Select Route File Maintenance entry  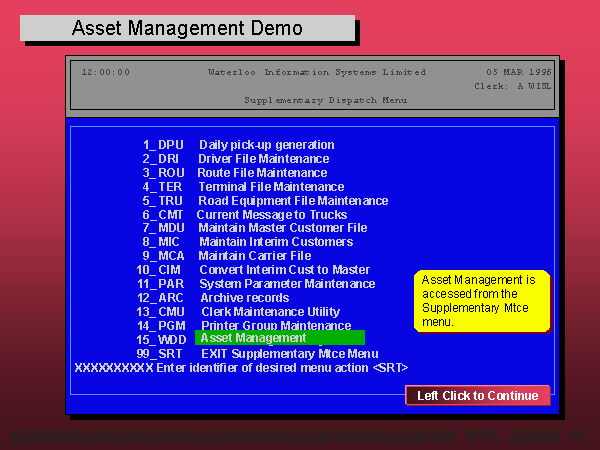[262, 173]
